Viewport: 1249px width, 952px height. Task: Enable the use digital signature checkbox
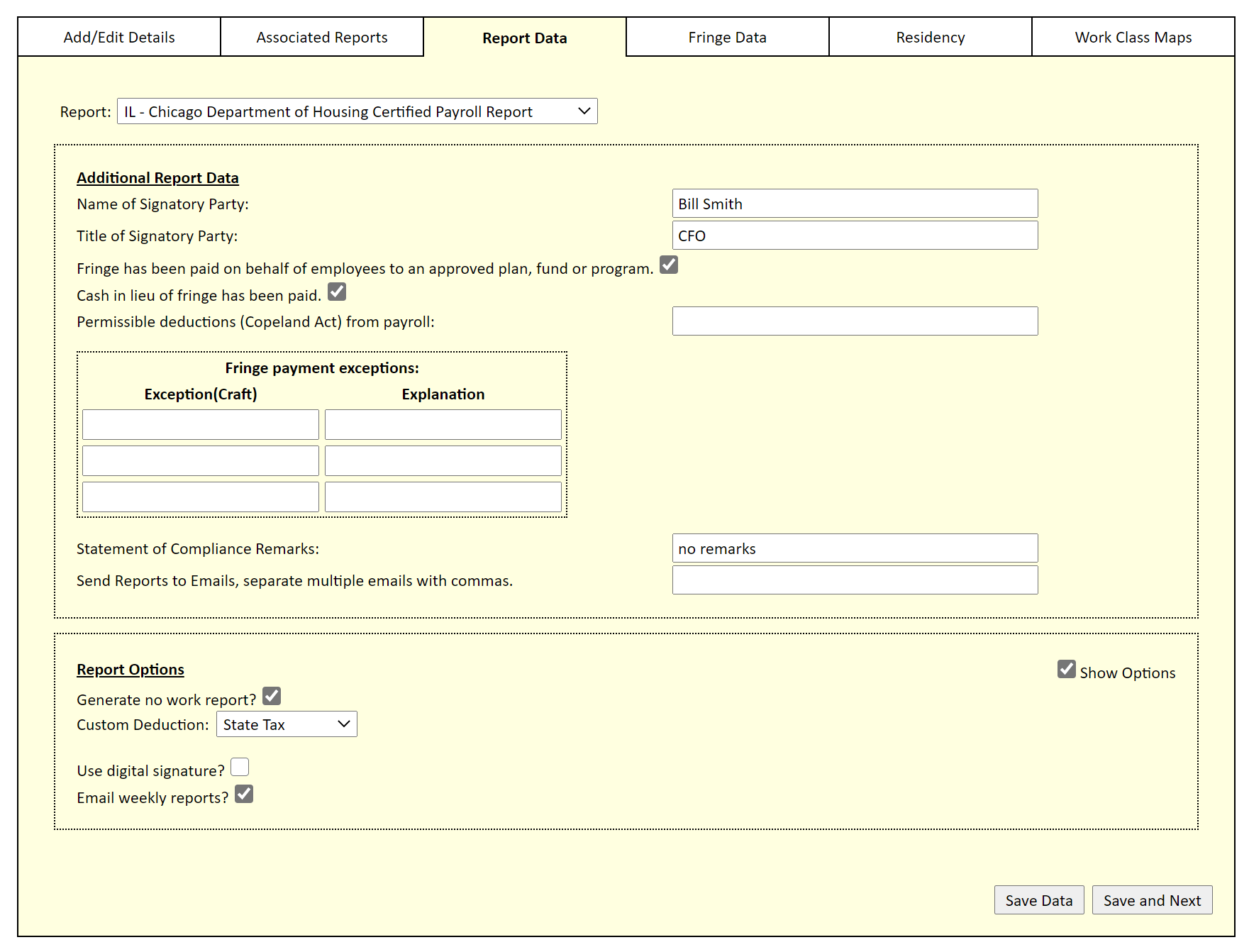[x=240, y=767]
